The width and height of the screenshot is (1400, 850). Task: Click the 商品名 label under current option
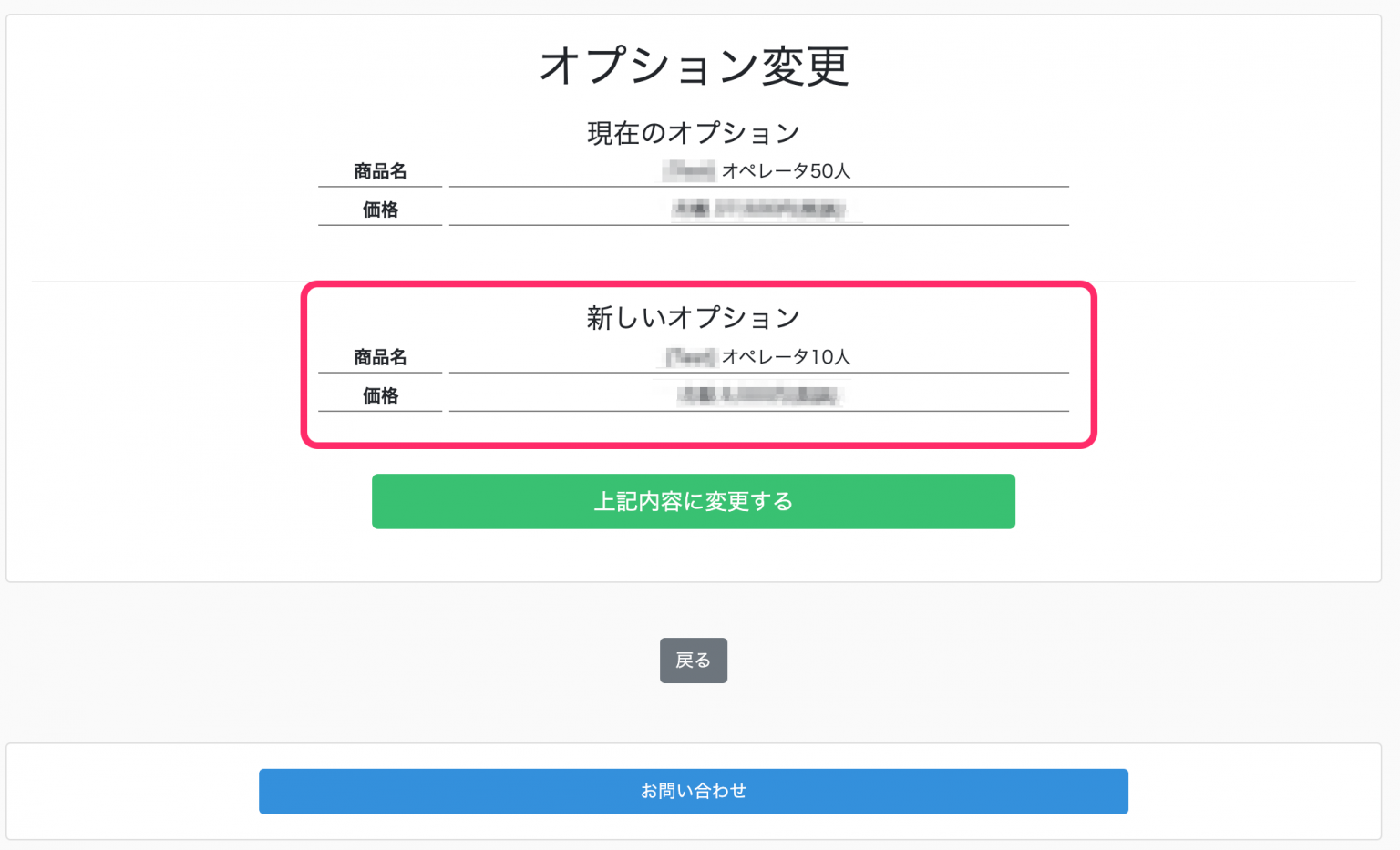click(x=380, y=171)
